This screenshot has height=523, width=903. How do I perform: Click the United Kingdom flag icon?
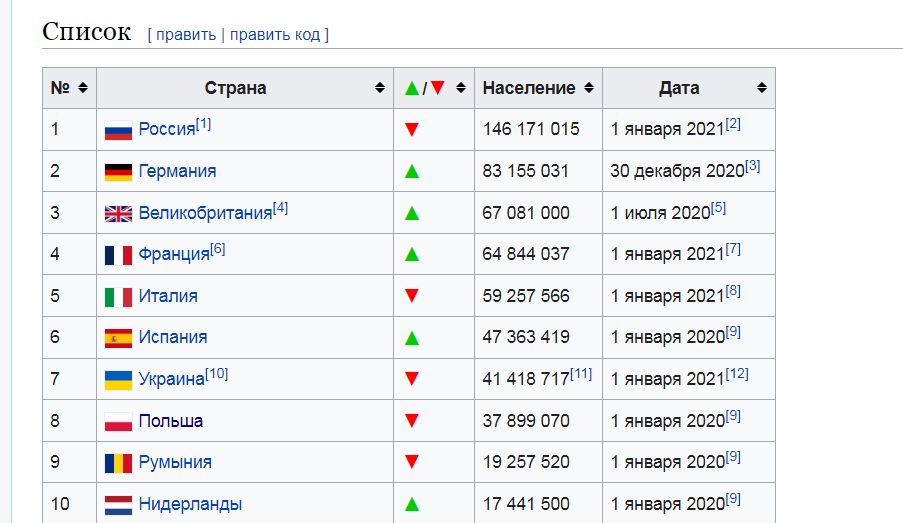(118, 214)
